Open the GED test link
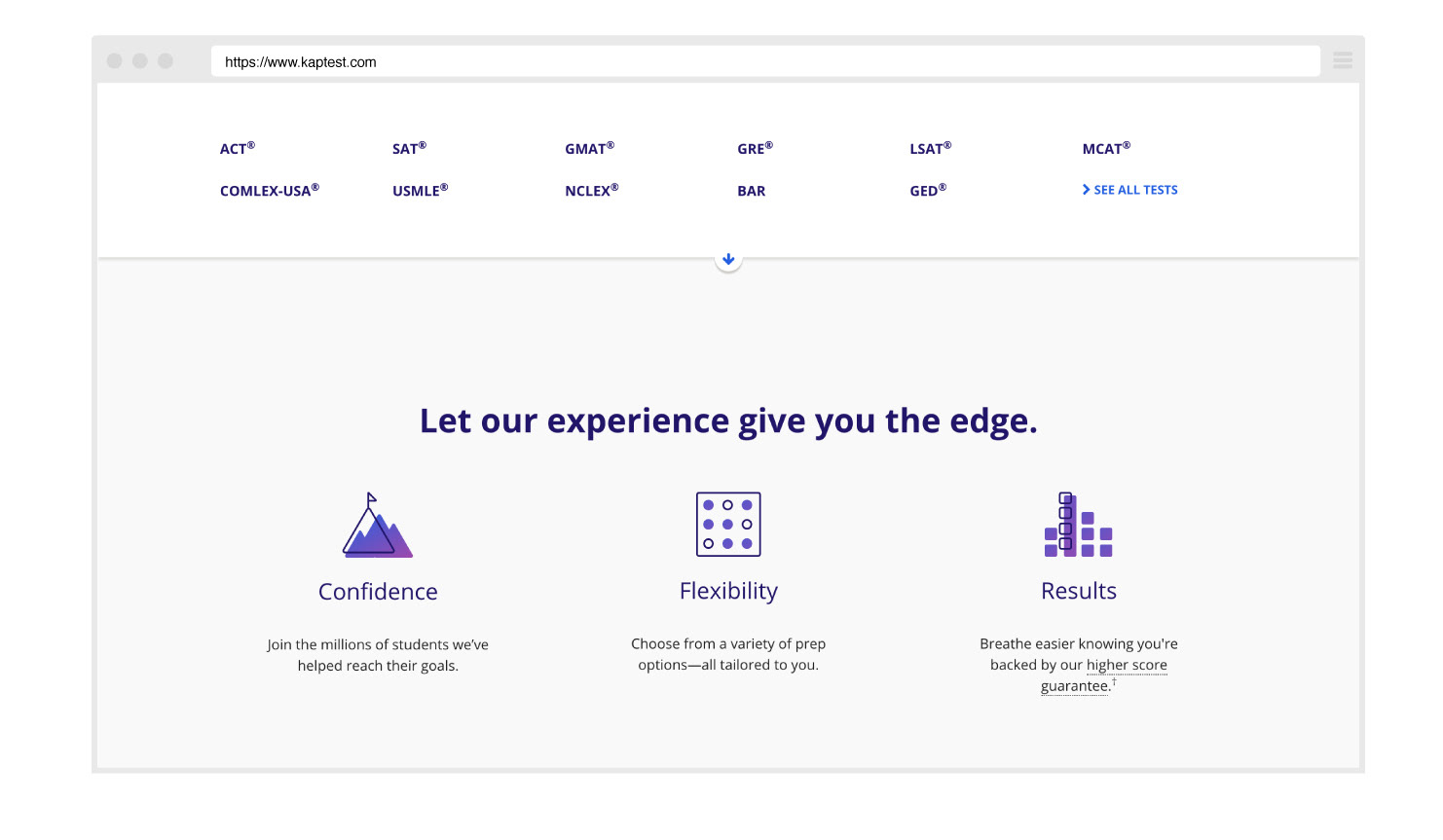 (928, 190)
